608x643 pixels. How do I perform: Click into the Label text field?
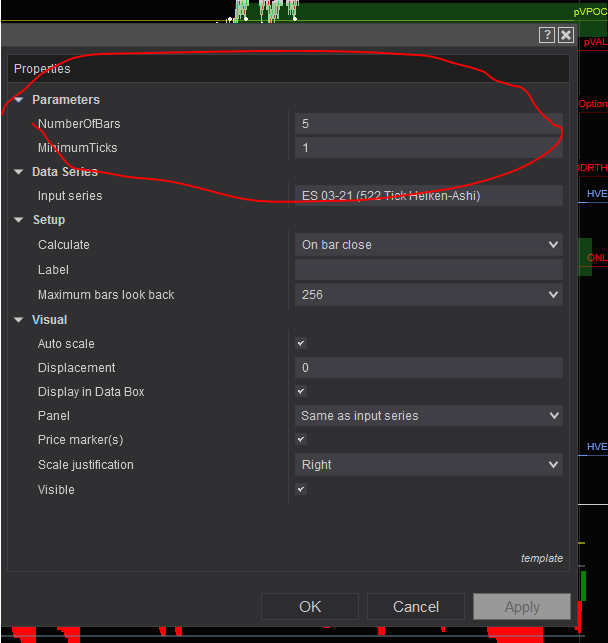tap(428, 270)
